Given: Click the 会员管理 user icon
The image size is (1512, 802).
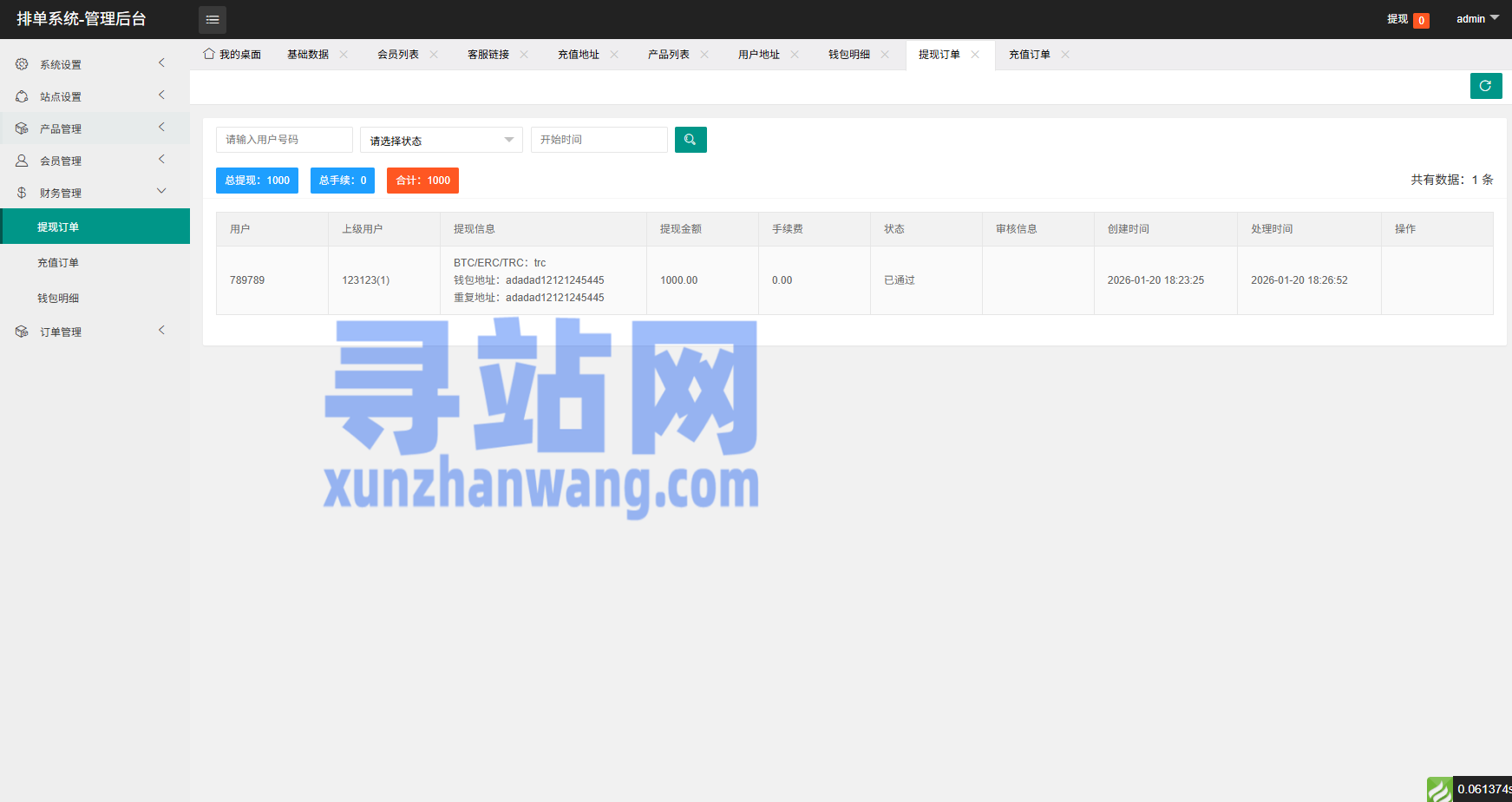Looking at the screenshot, I should (x=22, y=161).
